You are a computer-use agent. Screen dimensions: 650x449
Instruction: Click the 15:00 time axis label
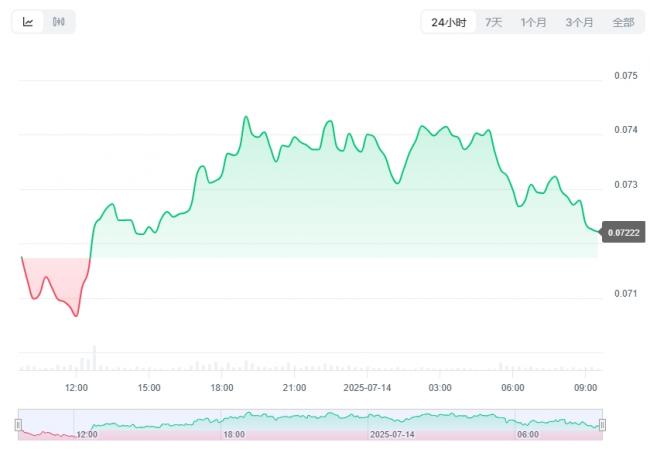click(149, 388)
